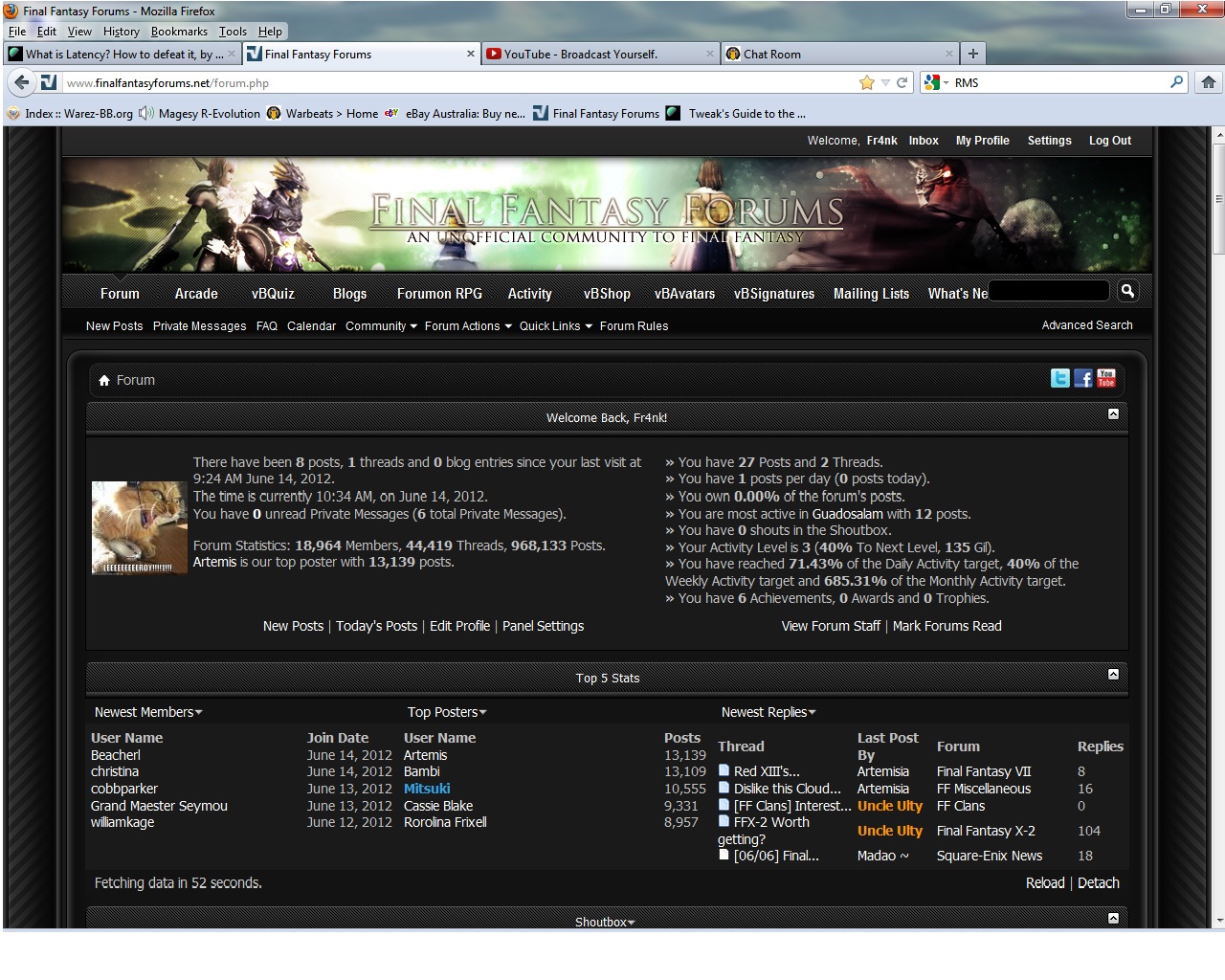Click Reload link in stats panel
The image size is (1225, 980).
coord(1045,883)
